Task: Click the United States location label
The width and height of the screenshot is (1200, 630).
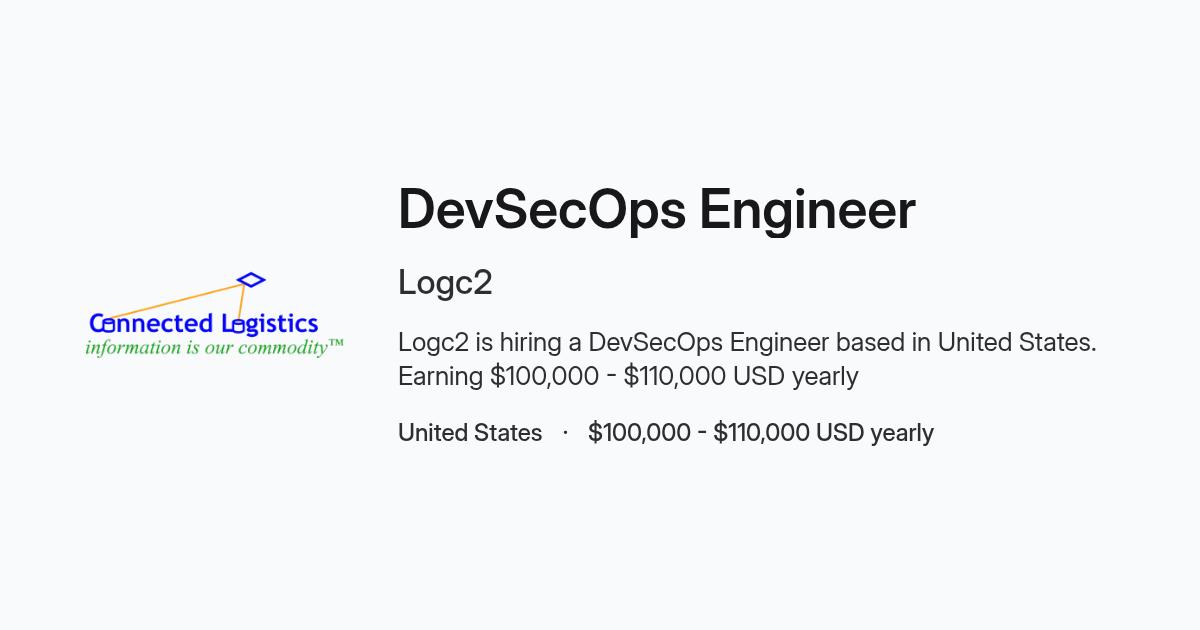Action: coord(470,432)
